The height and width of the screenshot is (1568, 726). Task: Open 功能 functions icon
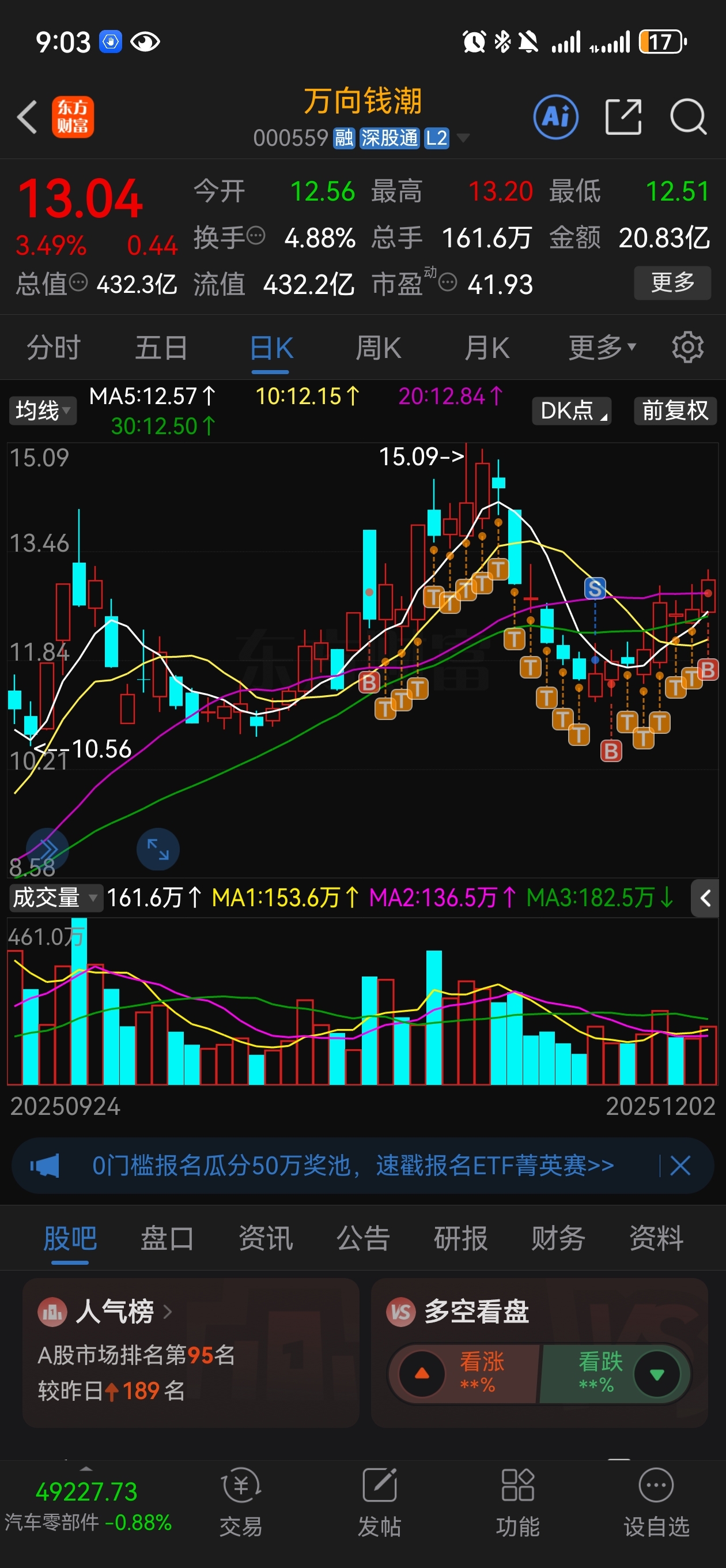[x=518, y=1502]
